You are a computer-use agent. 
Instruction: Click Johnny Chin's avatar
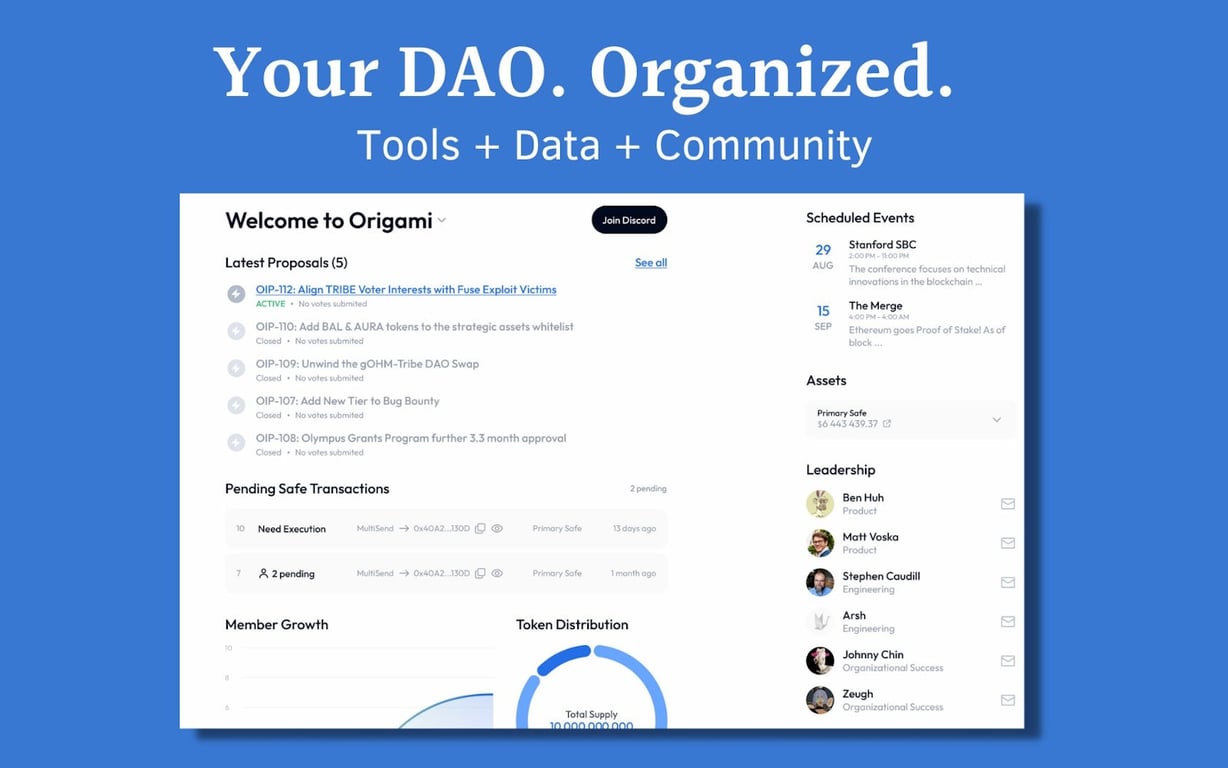coord(820,661)
